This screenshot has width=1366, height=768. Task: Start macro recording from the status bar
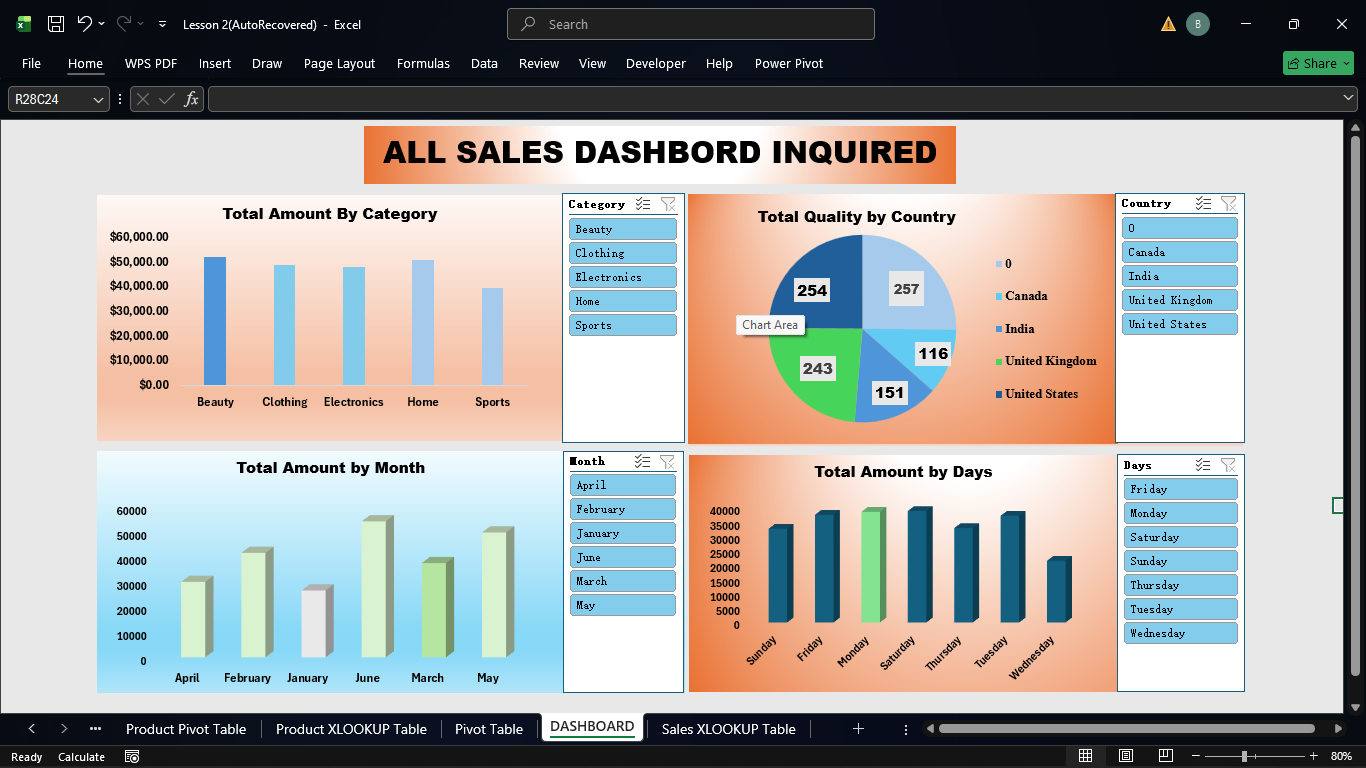coord(131,757)
